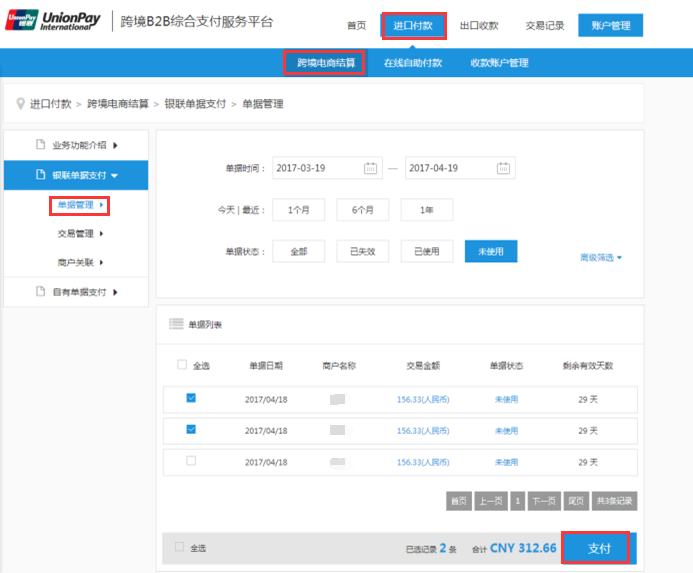This screenshot has height=573, width=693.
Task: Click the location pin breadcrumb icon
Action: 20,104
